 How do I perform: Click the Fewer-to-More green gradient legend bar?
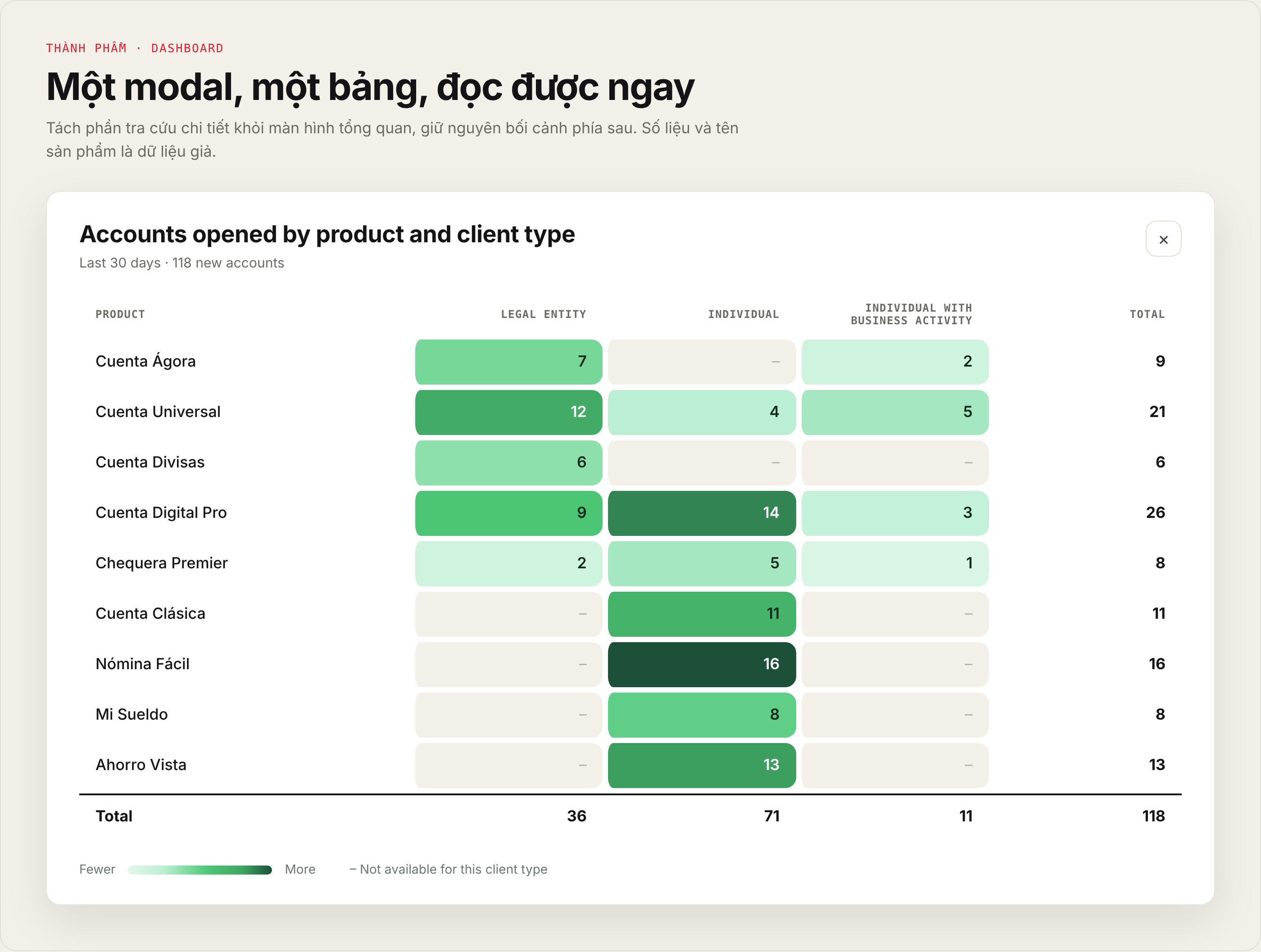point(200,870)
